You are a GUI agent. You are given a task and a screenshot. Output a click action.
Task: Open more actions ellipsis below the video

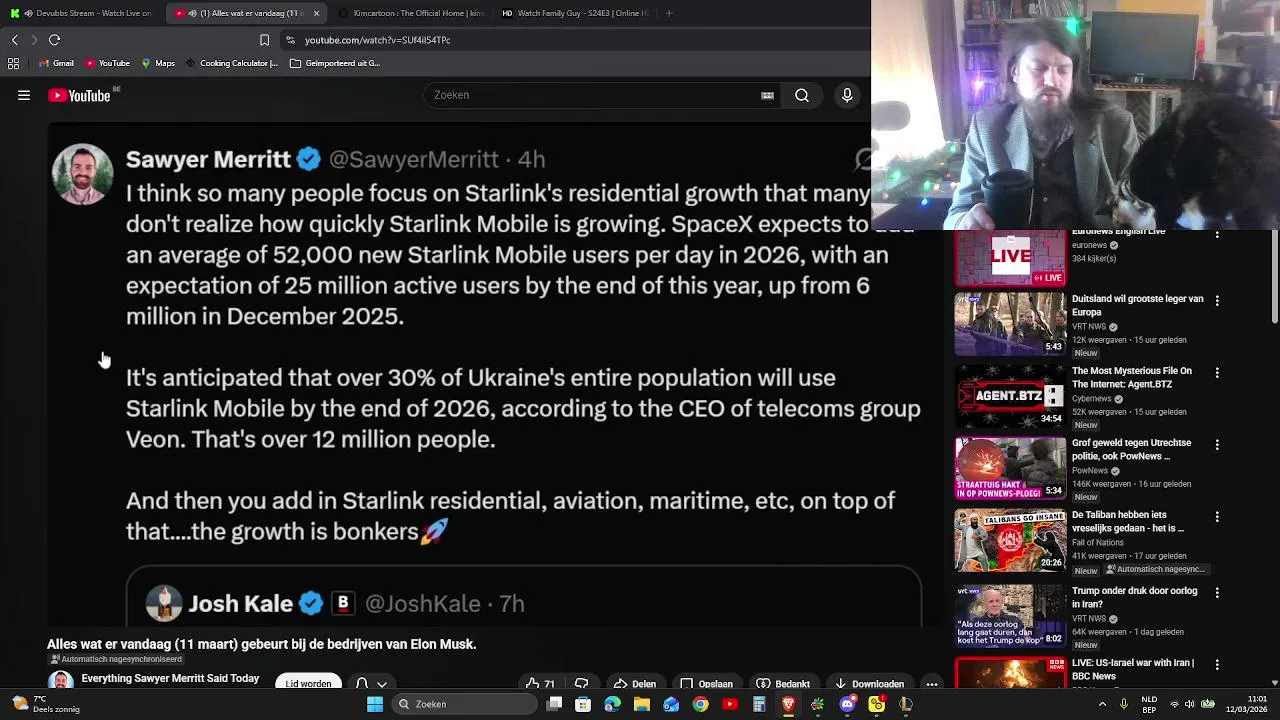tap(931, 684)
